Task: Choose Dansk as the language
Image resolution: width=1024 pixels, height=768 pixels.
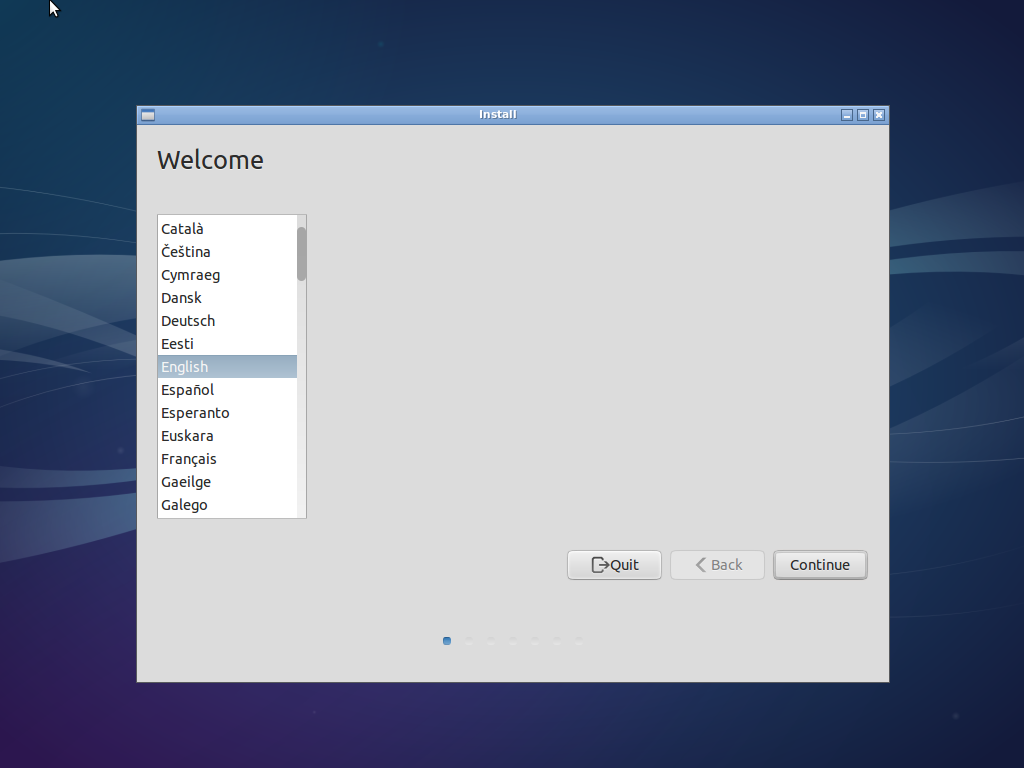Action: point(227,298)
